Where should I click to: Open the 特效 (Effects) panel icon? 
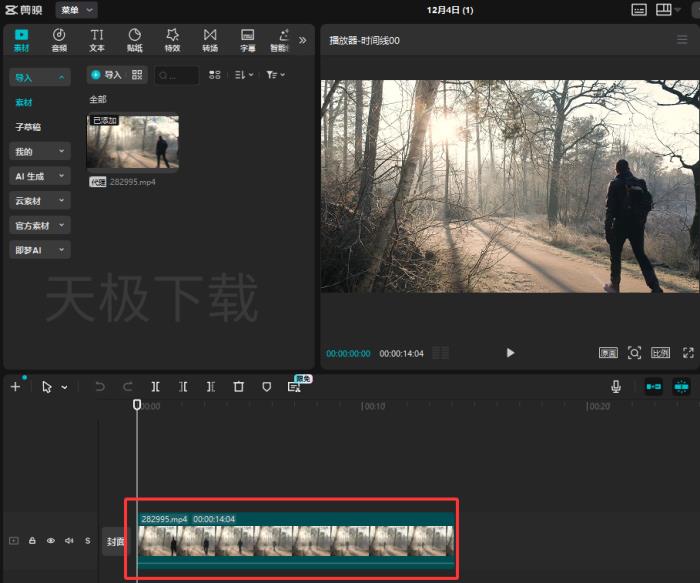pos(172,40)
